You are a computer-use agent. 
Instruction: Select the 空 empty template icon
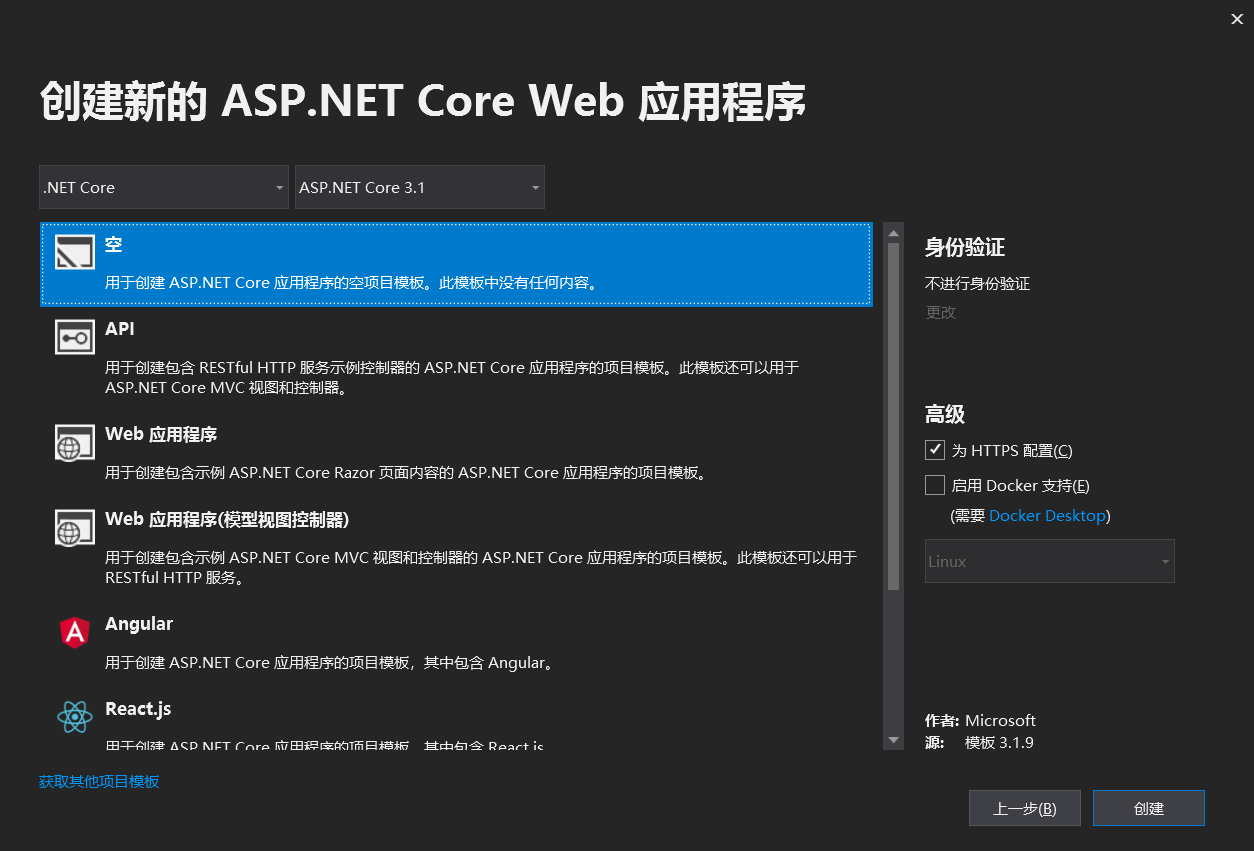click(x=75, y=253)
